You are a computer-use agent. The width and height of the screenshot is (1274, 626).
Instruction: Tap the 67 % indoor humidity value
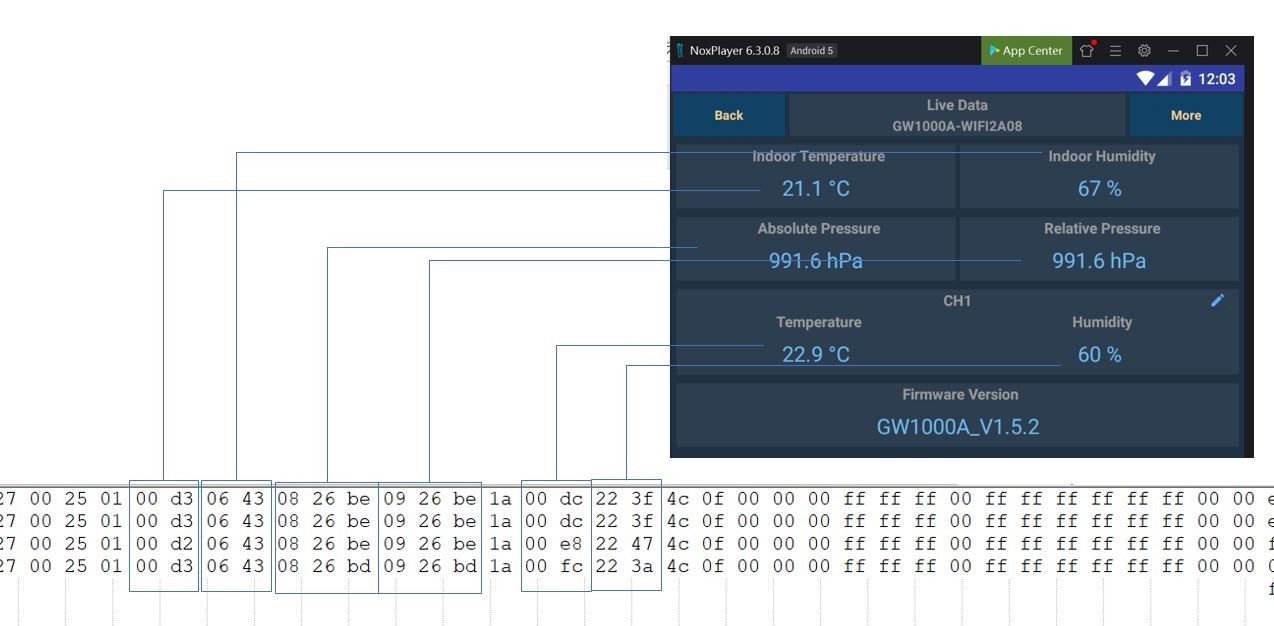click(1099, 189)
